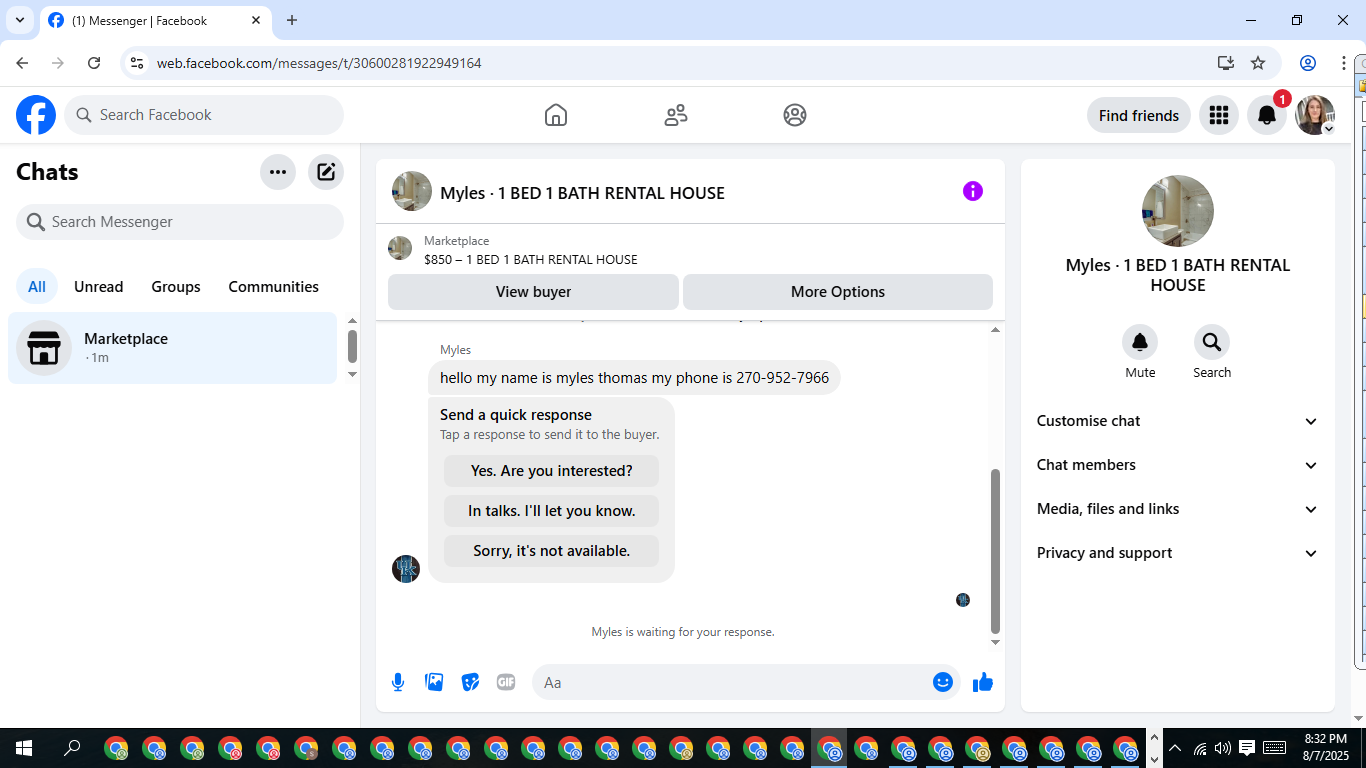Open the Facebook menu grid icon
This screenshot has height=768, width=1366.
pos(1218,115)
